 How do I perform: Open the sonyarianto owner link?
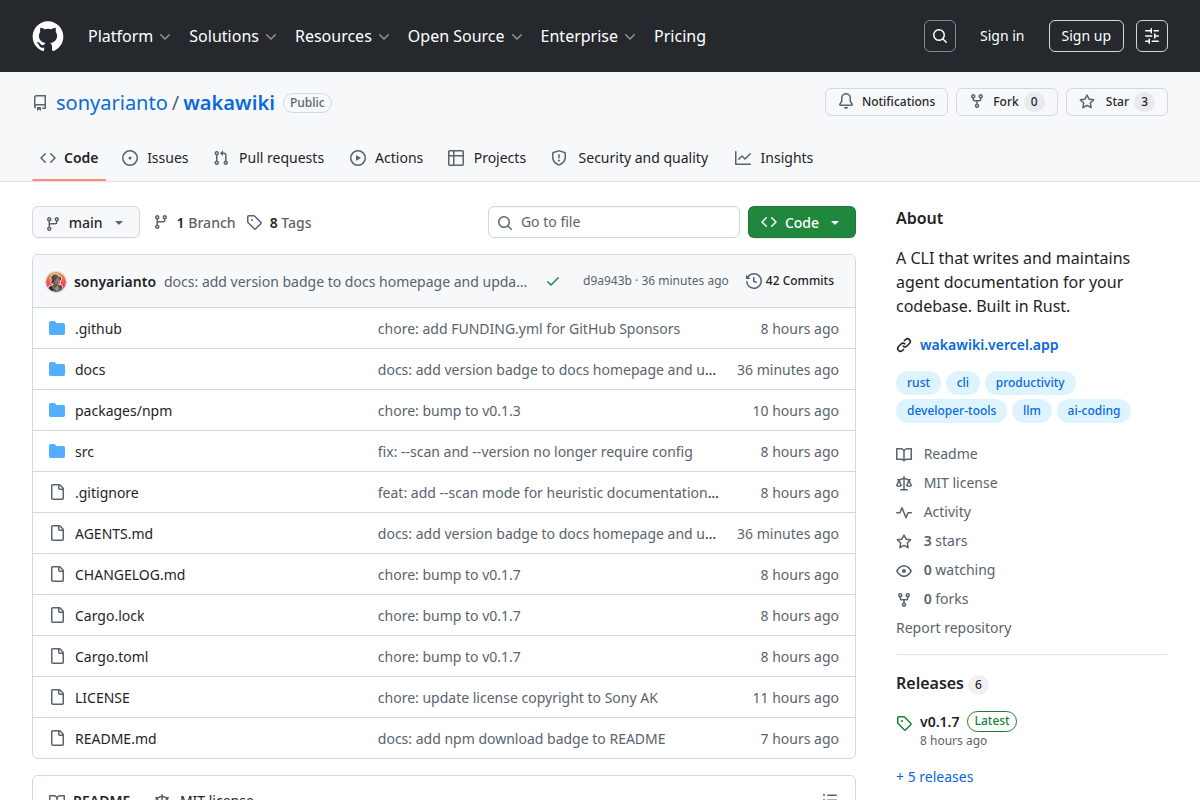(x=112, y=103)
